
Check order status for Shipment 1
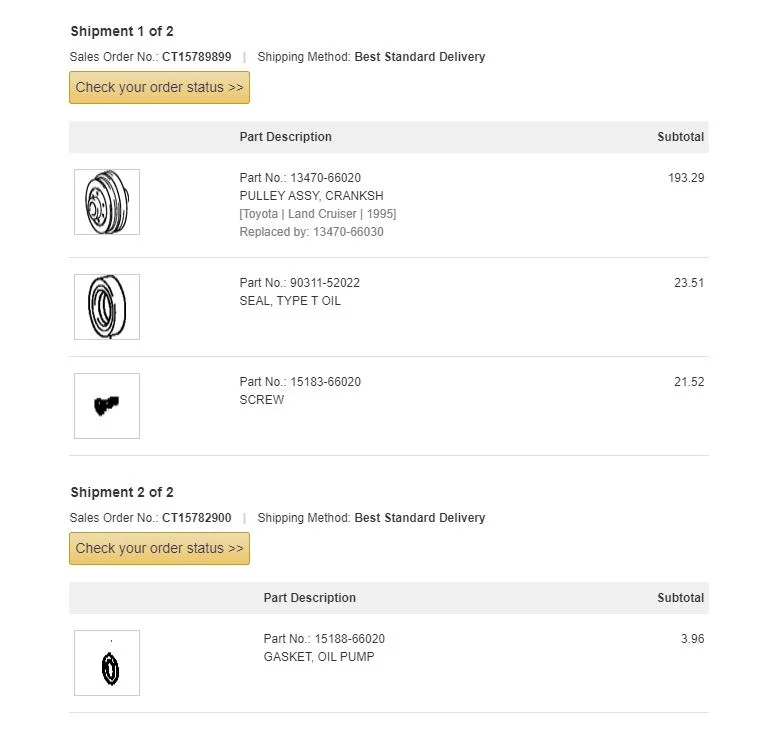159,87
